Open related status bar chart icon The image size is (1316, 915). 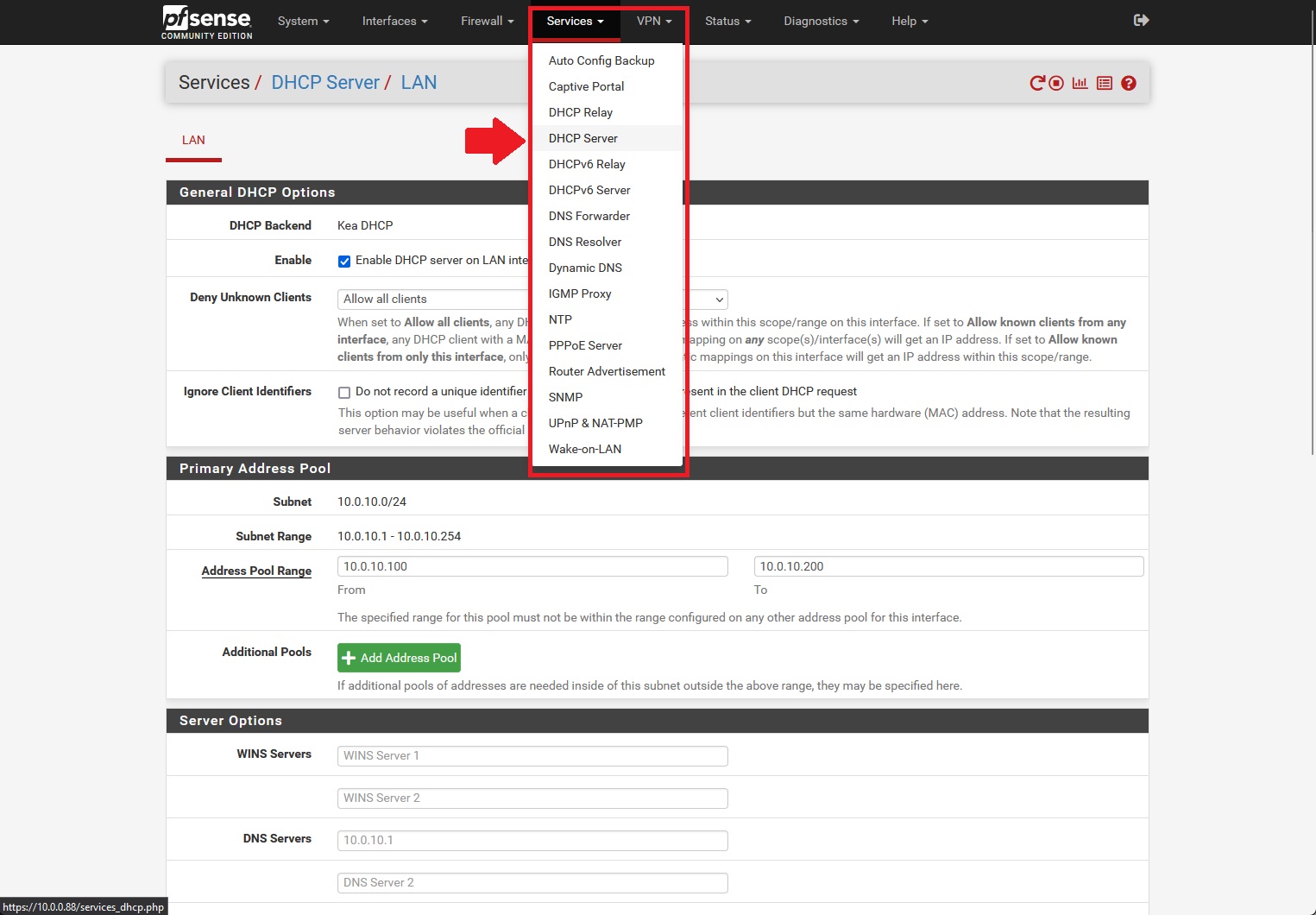pos(1080,83)
